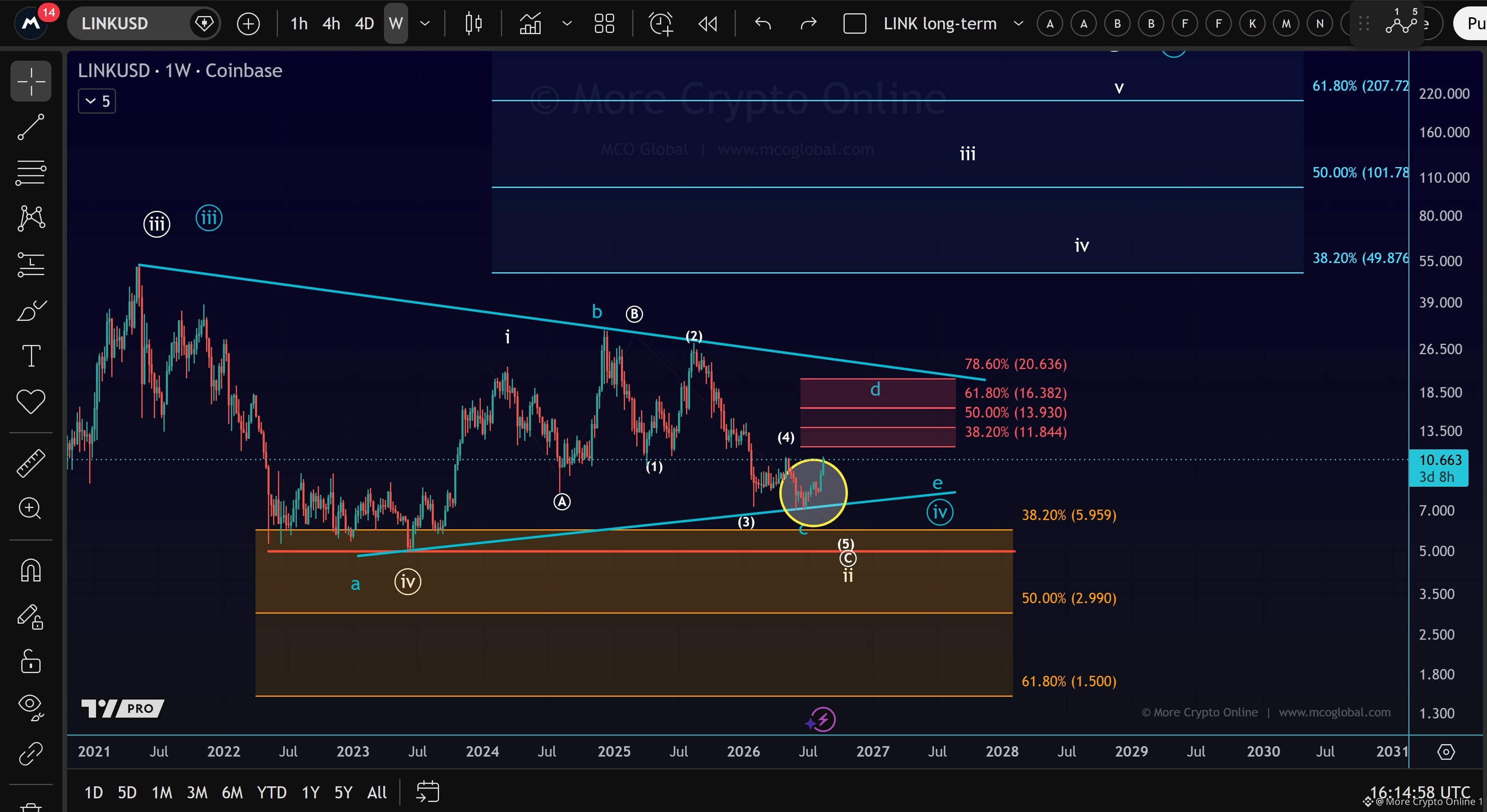Set the date range to 5D

click(x=127, y=792)
